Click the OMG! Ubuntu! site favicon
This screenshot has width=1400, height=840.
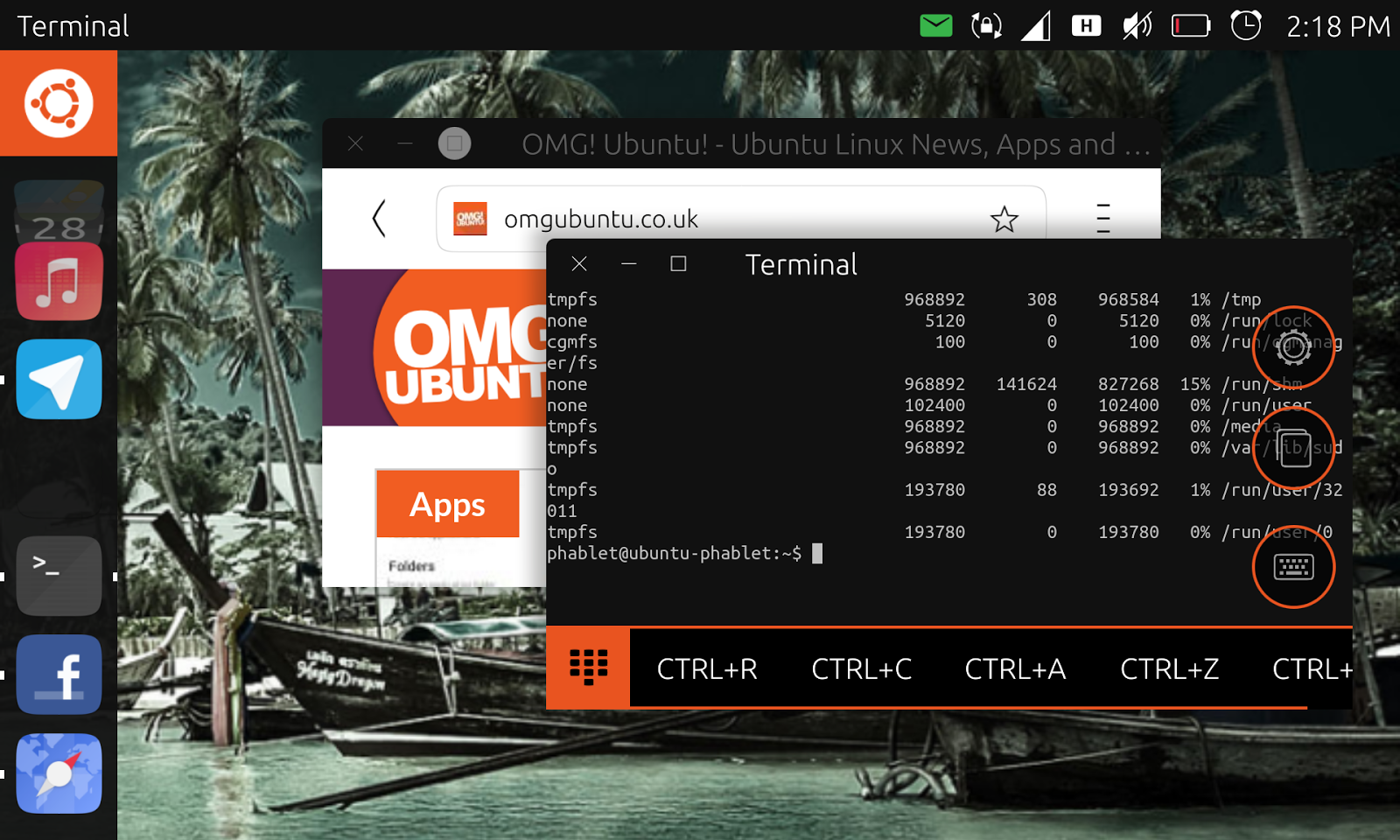point(470,219)
